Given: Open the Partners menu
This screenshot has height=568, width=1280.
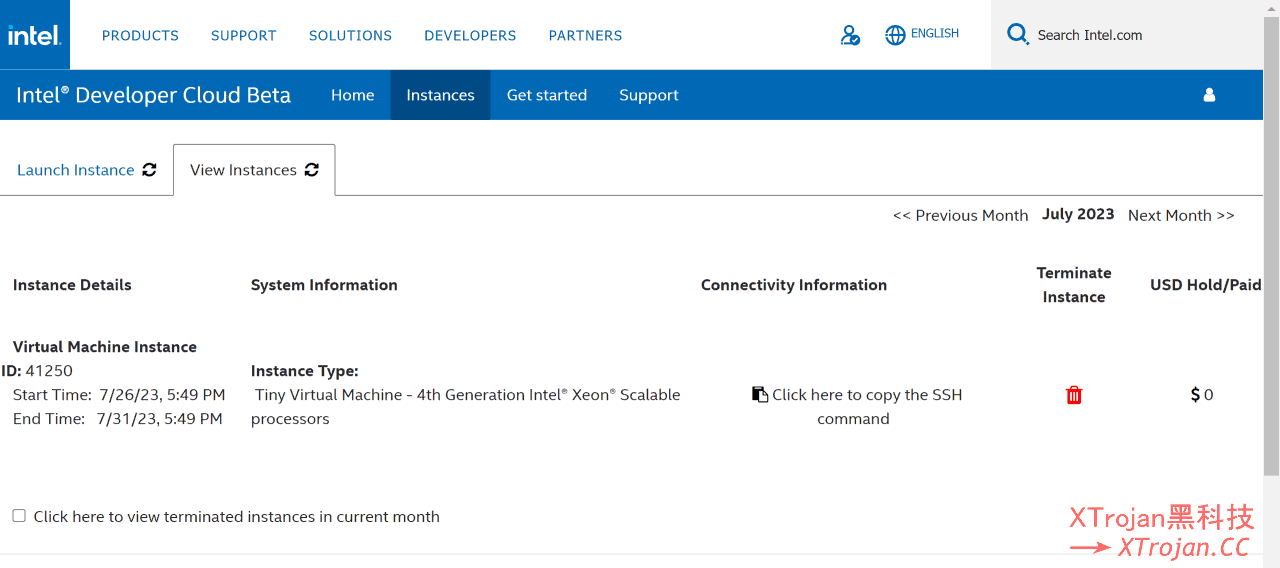Looking at the screenshot, I should (x=585, y=35).
